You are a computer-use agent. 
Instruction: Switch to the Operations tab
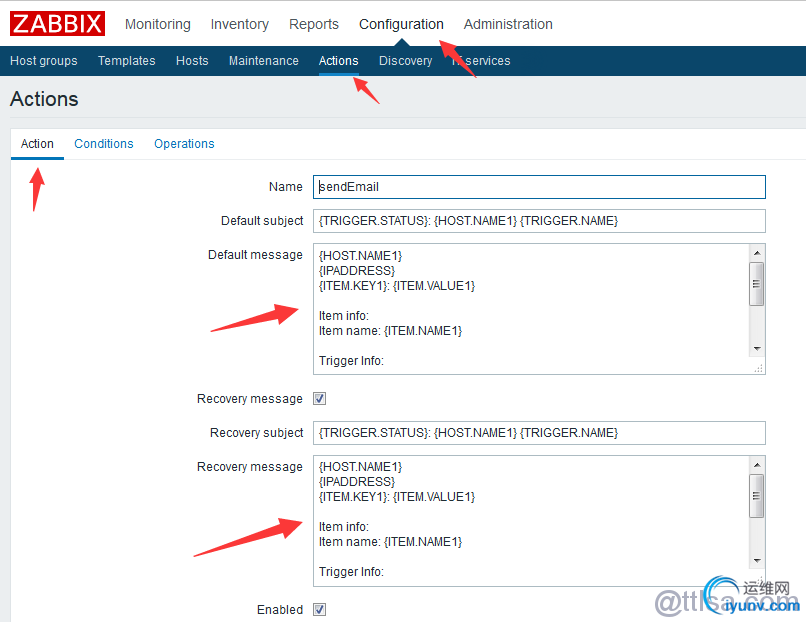[184, 143]
